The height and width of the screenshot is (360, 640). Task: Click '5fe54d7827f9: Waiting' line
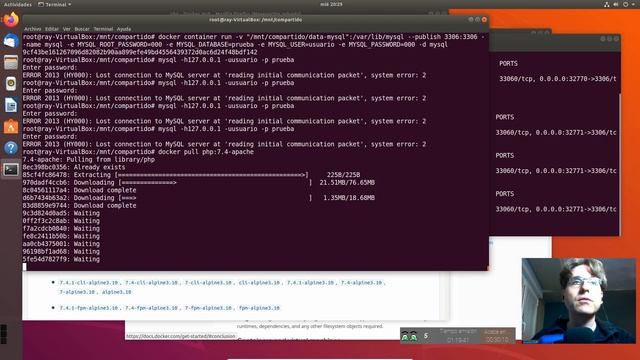coord(61,259)
